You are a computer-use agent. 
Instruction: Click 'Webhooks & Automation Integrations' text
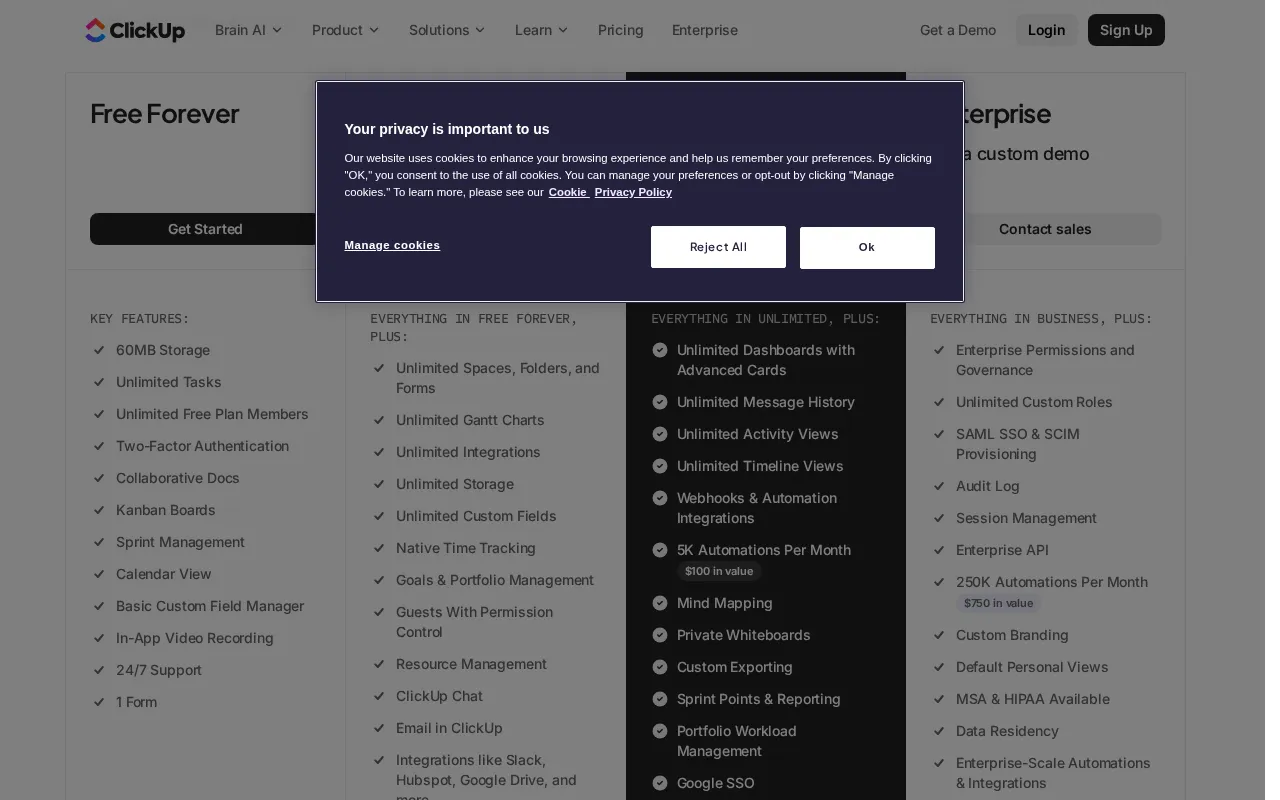click(x=757, y=508)
